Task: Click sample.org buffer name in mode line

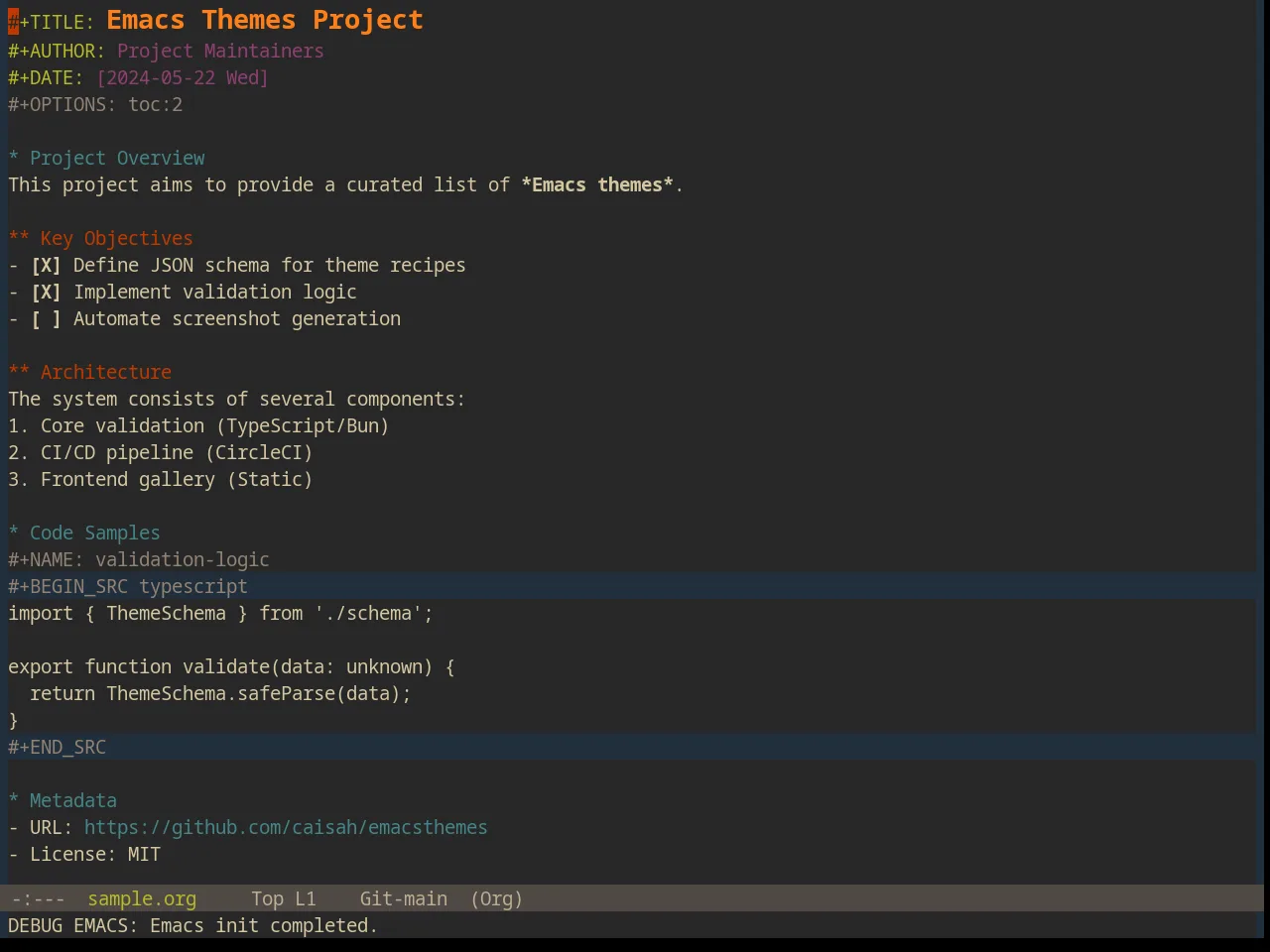Action: [x=142, y=899]
